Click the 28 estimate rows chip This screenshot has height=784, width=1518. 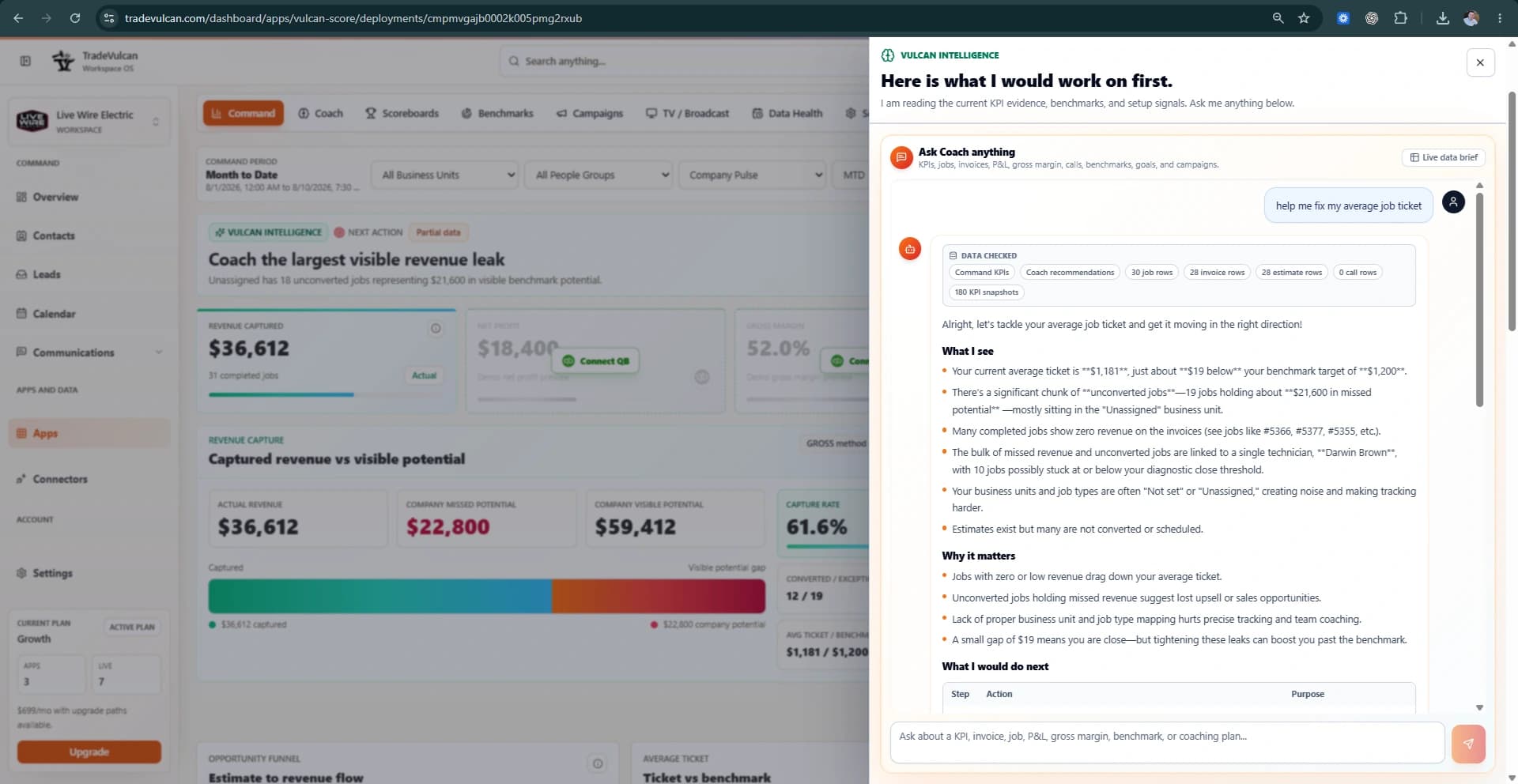pos(1292,273)
